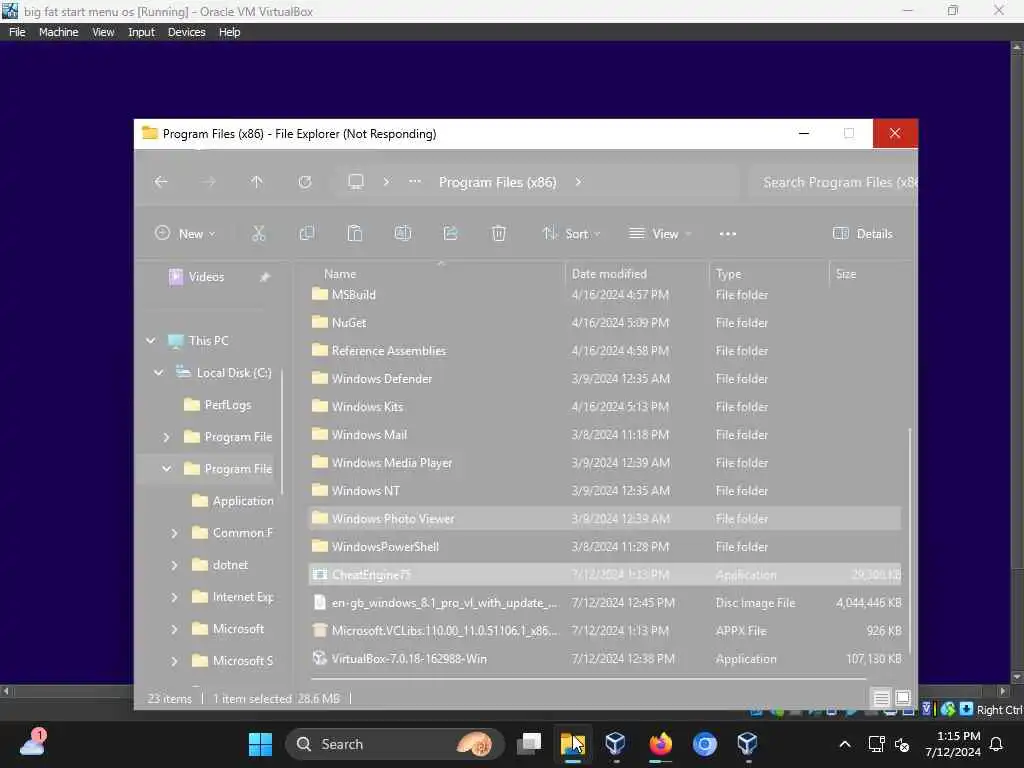Collapse the This PC tree node
Screen dimensions: 1024x768
pos(151,340)
